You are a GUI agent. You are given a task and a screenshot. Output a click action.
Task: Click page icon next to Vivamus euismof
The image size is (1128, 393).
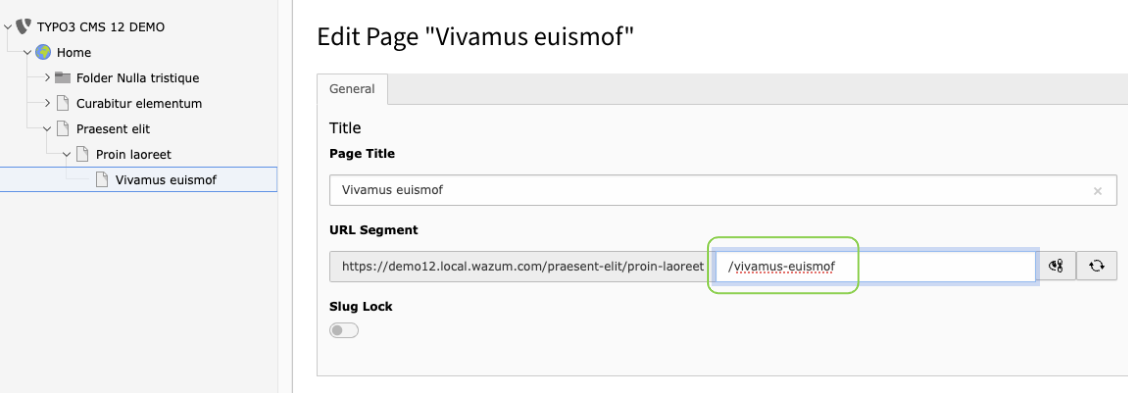tap(101, 180)
